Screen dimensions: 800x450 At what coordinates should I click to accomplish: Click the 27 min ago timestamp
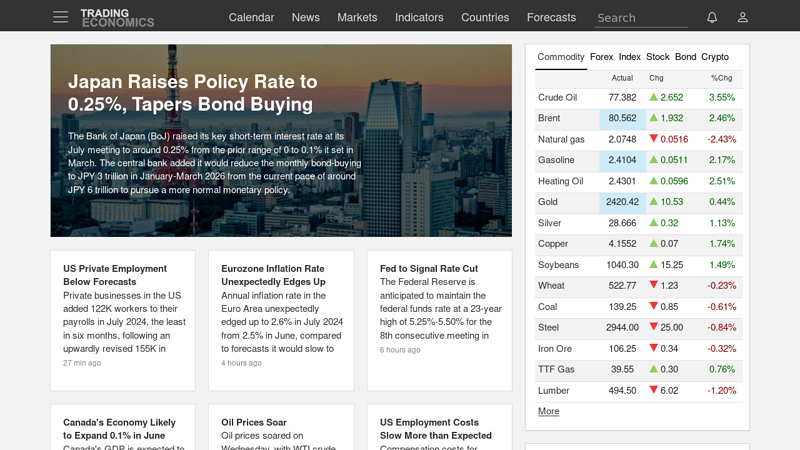(x=82, y=363)
